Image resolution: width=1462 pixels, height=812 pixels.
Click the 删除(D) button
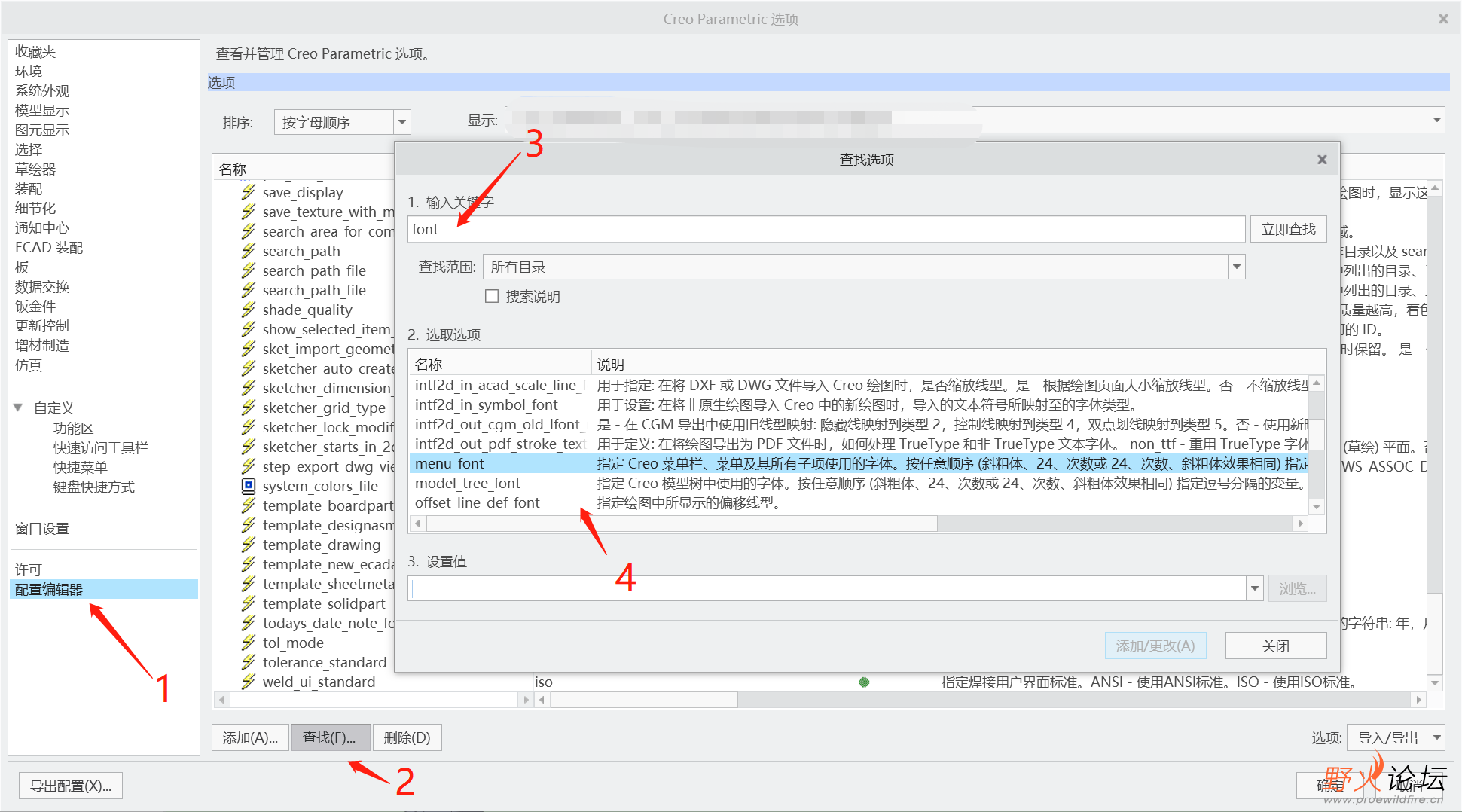tap(407, 737)
